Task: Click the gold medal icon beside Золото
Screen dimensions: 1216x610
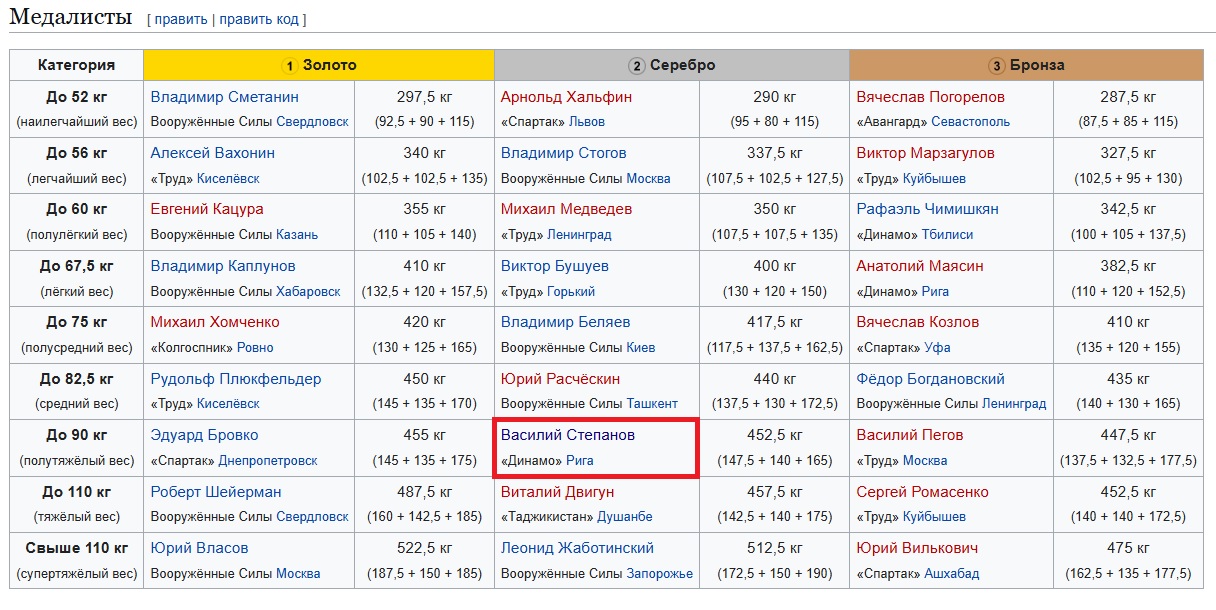Action: (x=289, y=66)
